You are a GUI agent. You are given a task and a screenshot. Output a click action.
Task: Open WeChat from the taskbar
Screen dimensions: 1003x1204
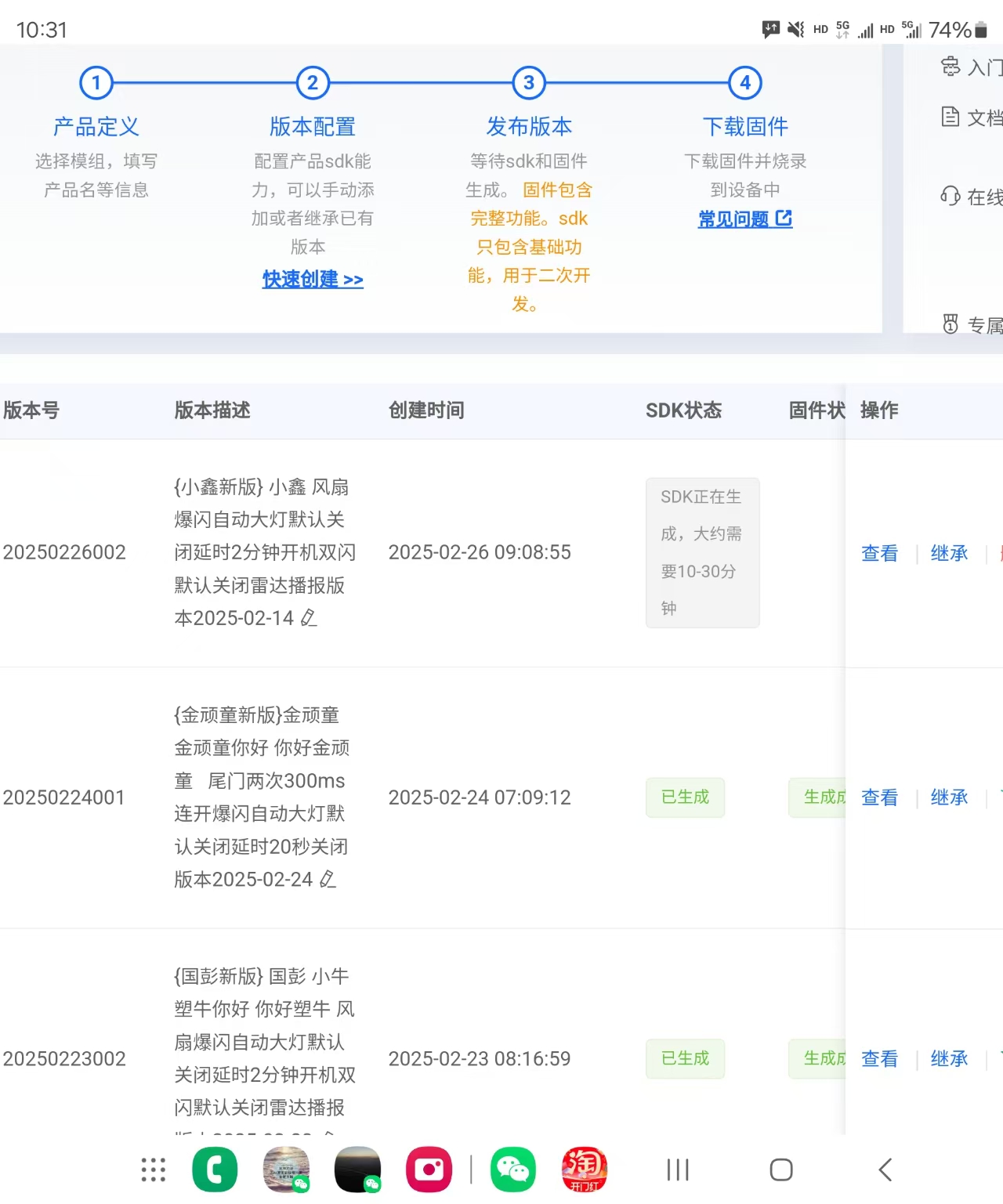tap(513, 1170)
